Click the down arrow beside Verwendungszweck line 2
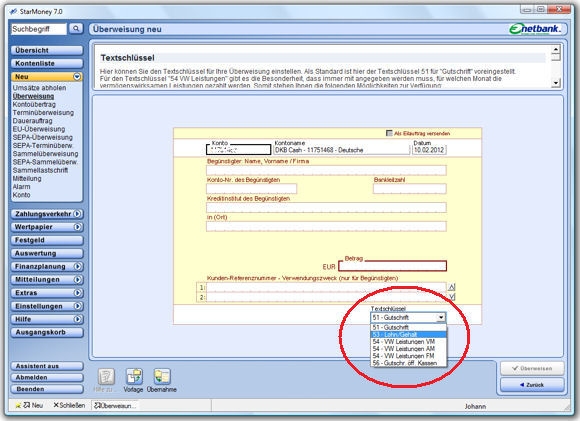 coord(451,297)
